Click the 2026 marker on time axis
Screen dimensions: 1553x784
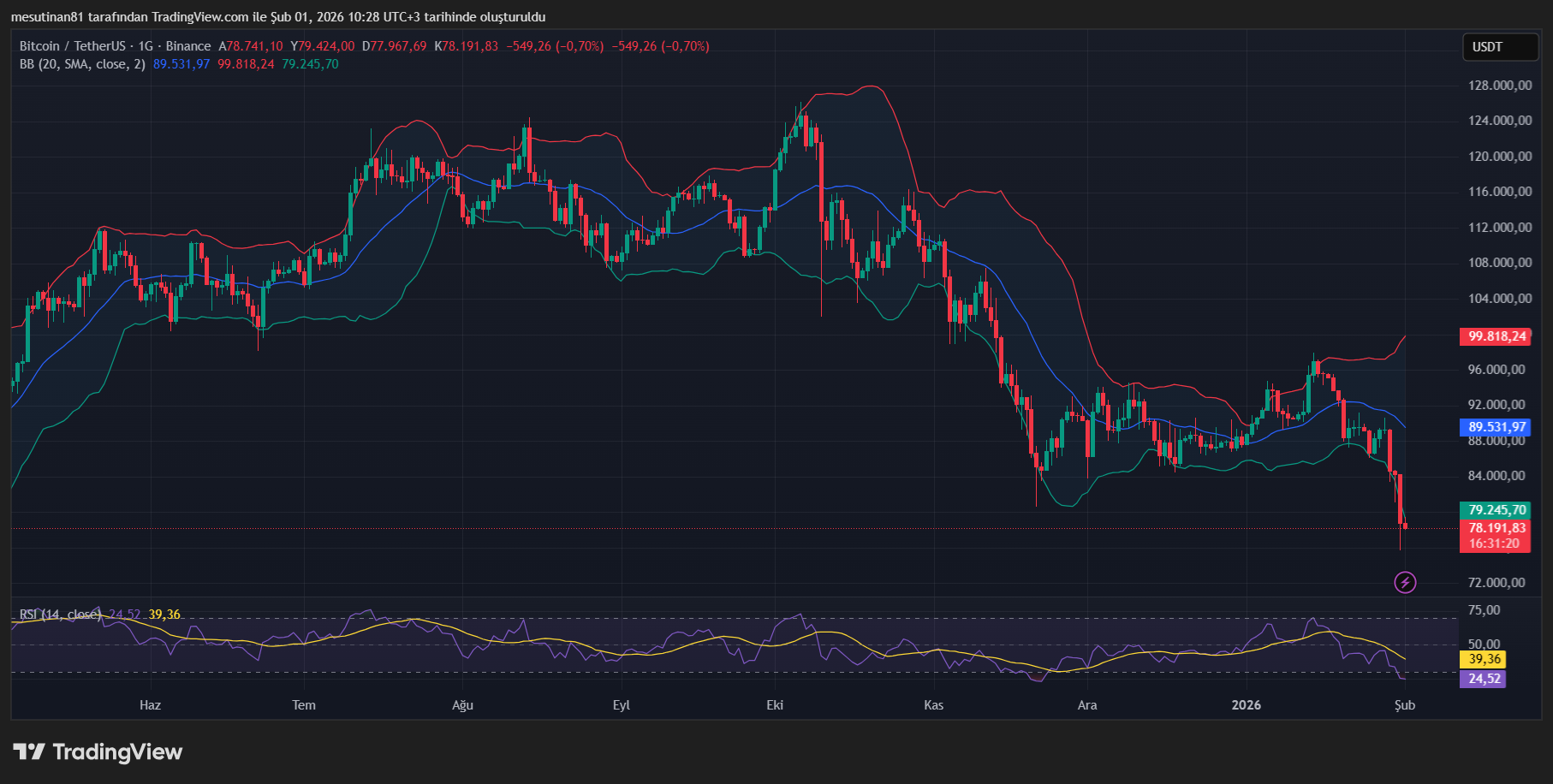[x=1246, y=705]
